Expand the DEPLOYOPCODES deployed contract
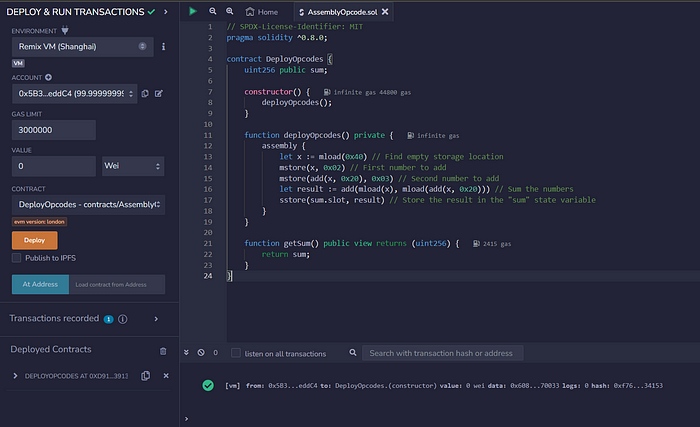This screenshot has width=700, height=427. click(x=14, y=375)
